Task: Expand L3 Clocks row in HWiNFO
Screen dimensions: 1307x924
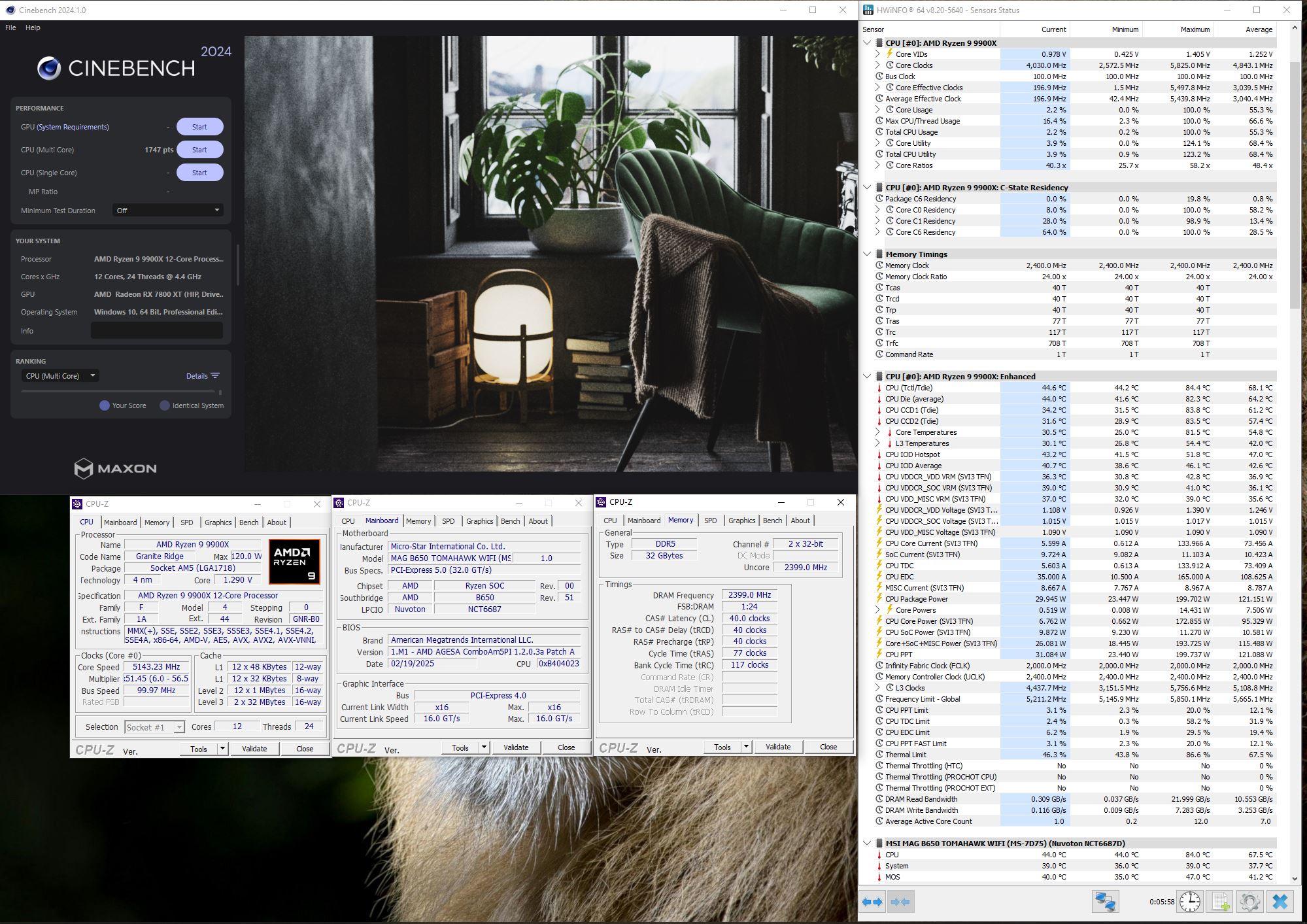Action: (x=878, y=688)
